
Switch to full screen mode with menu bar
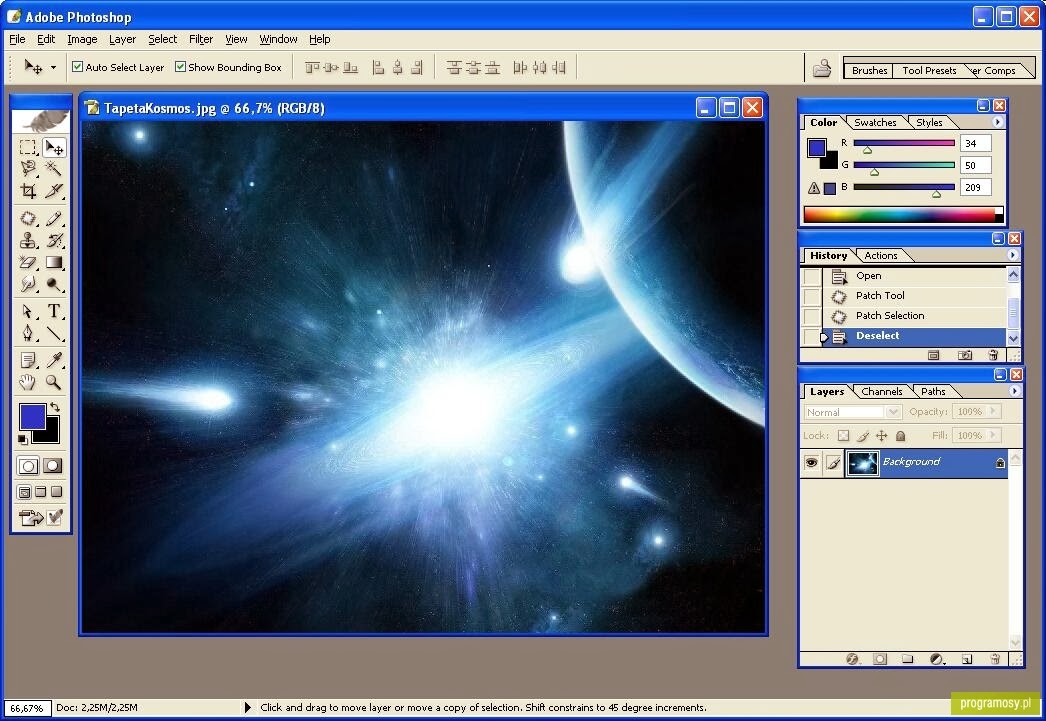(x=40, y=492)
